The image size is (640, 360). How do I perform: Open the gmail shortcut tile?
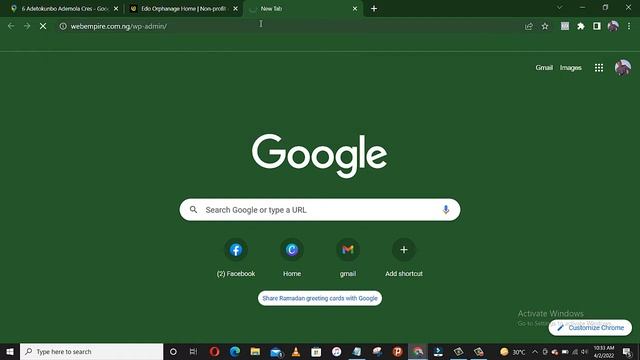(x=348, y=258)
